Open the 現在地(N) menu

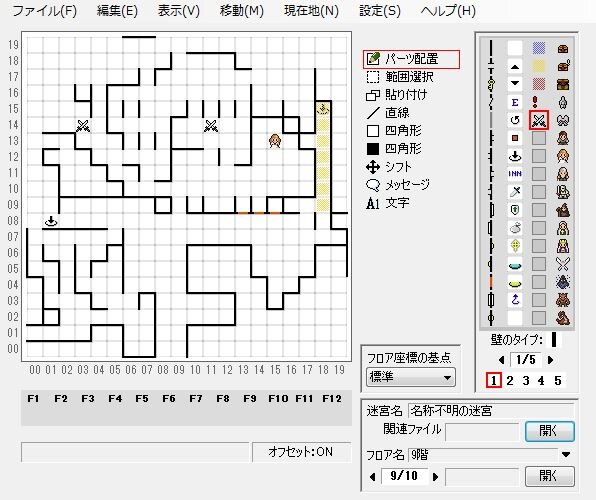pyautogui.click(x=311, y=11)
